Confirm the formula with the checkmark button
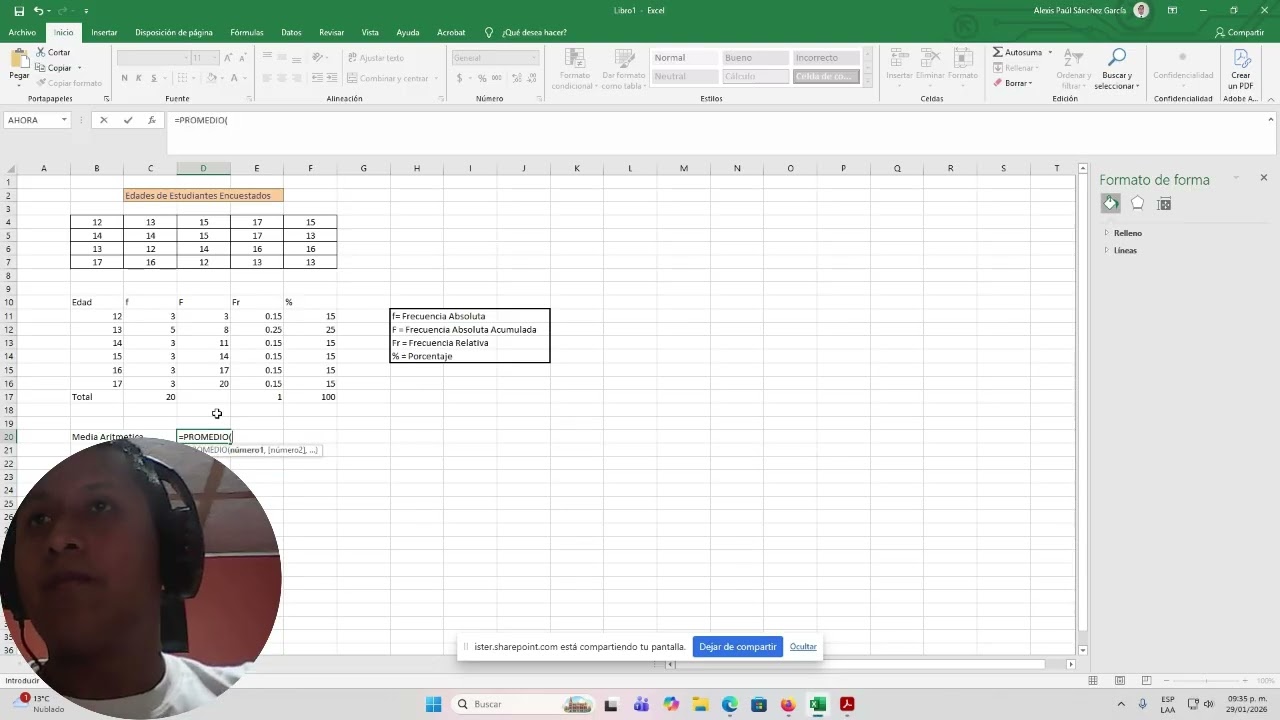The width and height of the screenshot is (1280, 720). (128, 120)
